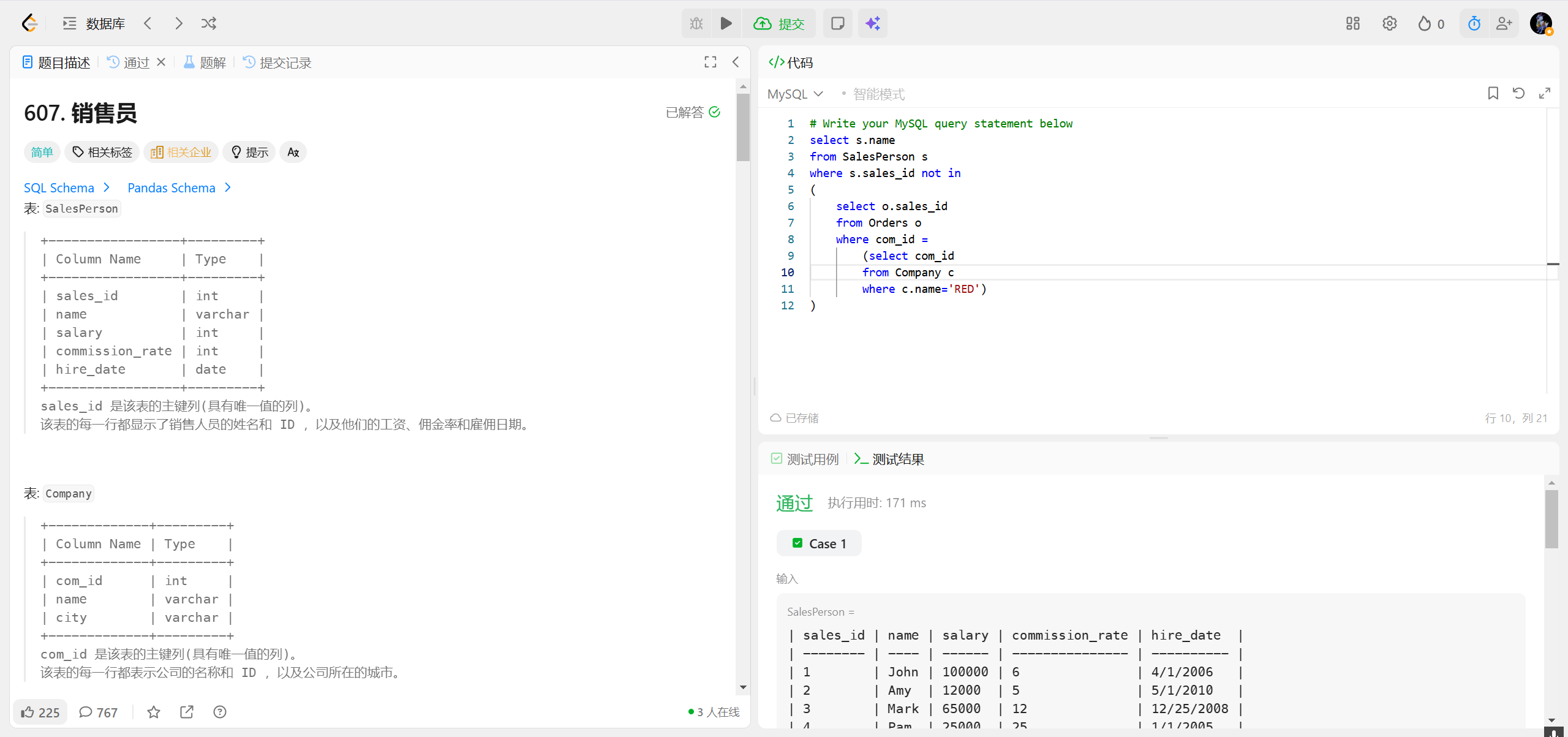This screenshot has width=1568, height=737.
Task: Star this problem as favorite
Action: click(154, 712)
